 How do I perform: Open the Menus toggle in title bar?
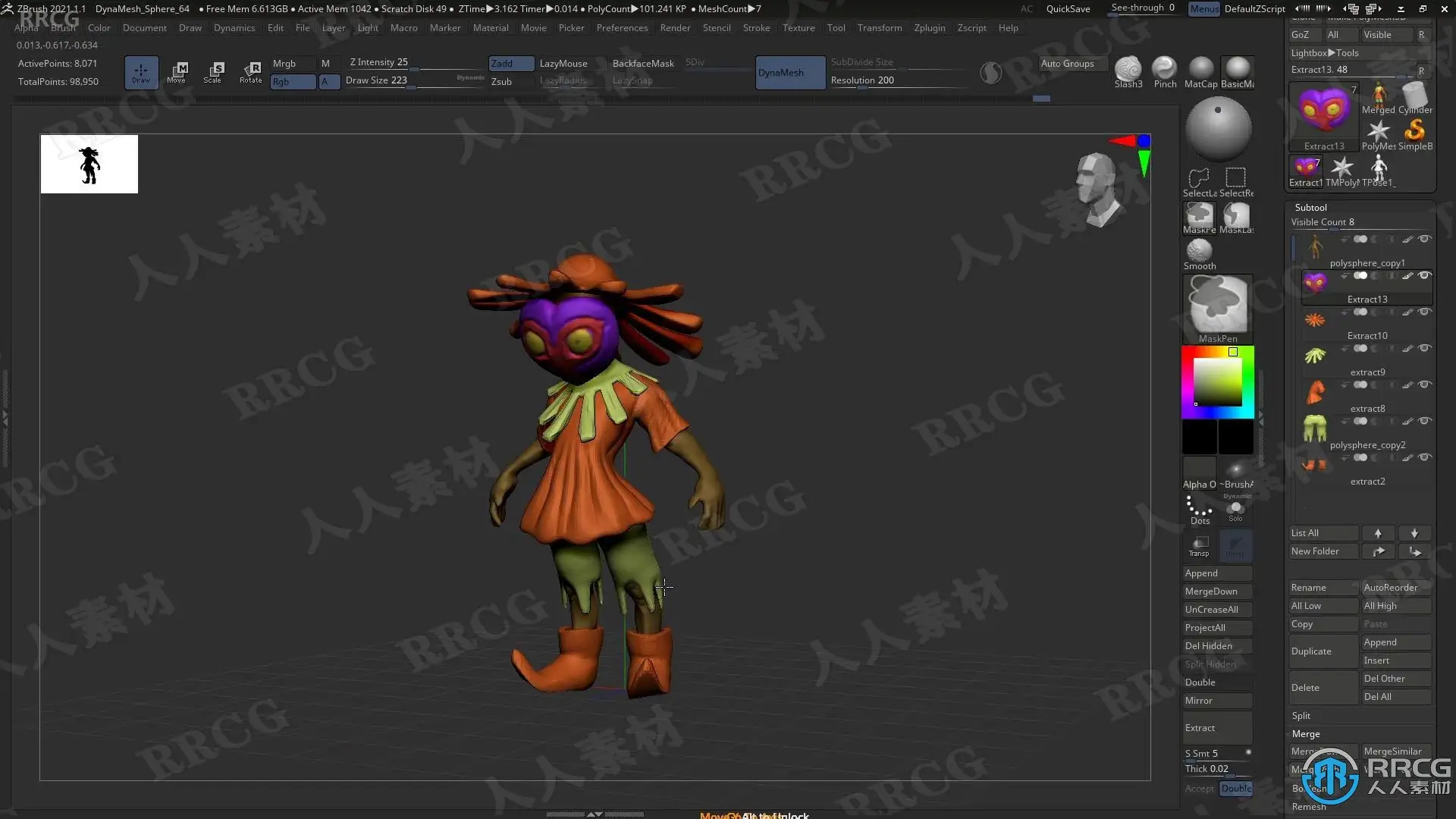pyautogui.click(x=1204, y=9)
